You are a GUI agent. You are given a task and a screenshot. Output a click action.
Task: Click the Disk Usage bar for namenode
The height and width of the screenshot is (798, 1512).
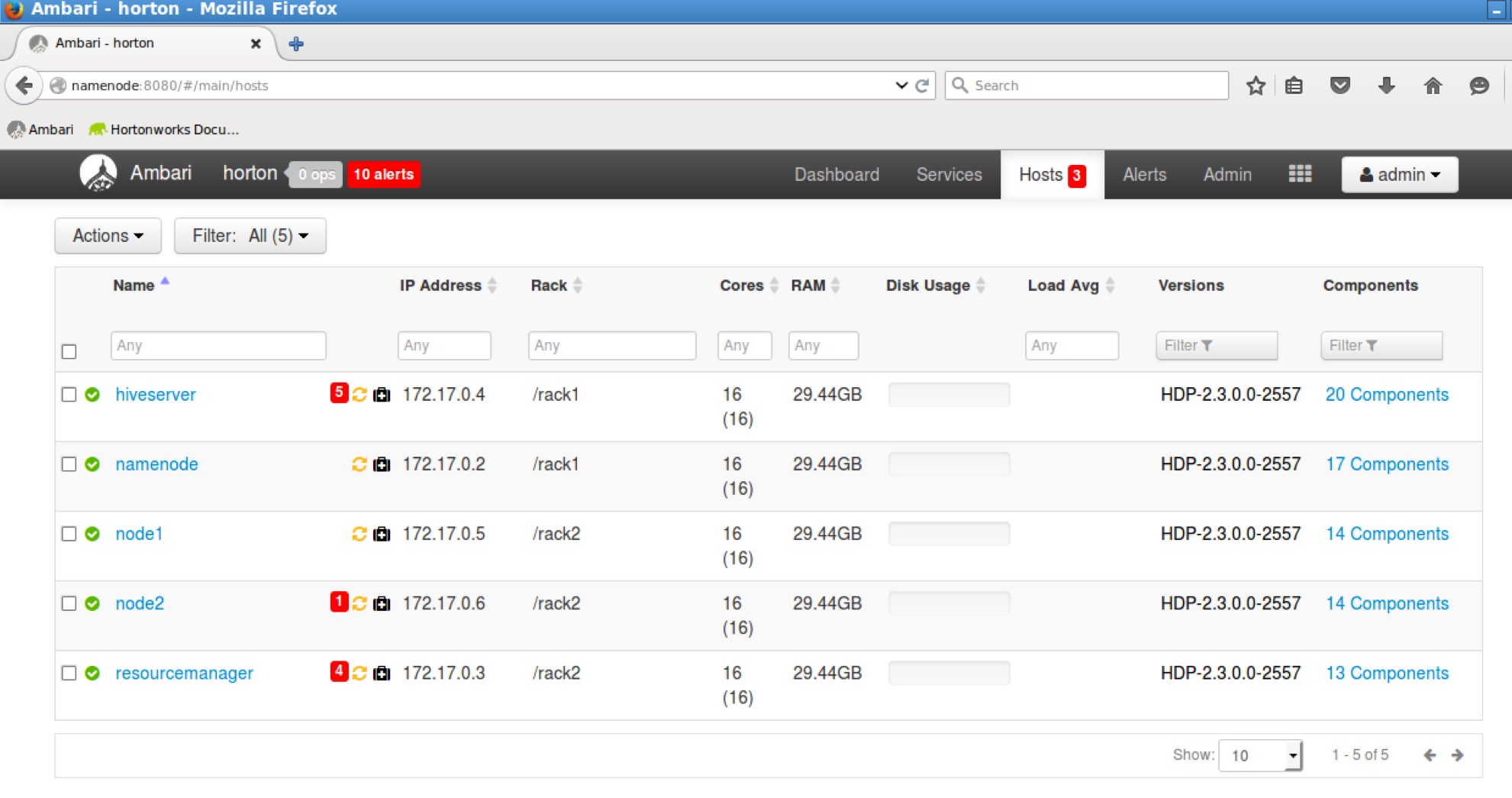(x=949, y=464)
